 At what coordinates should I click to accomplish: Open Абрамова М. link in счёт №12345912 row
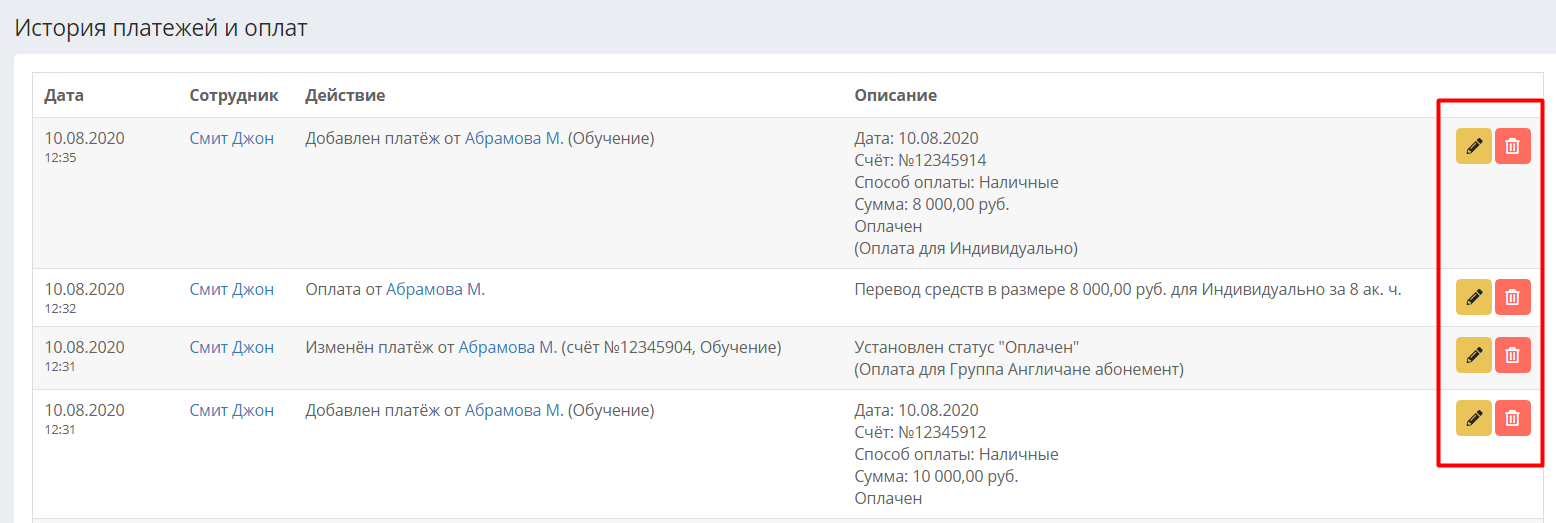[x=514, y=410]
